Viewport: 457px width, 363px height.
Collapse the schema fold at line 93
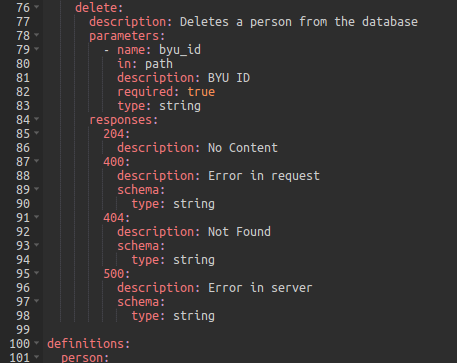pyautogui.click(x=37, y=244)
